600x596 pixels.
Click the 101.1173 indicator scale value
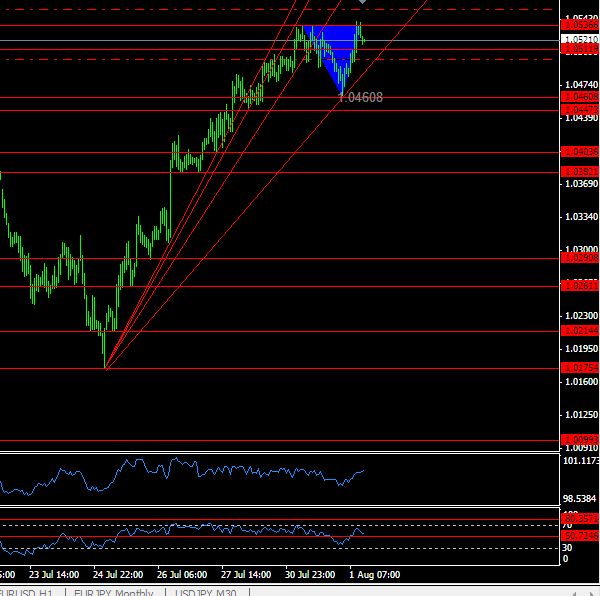click(x=581, y=461)
